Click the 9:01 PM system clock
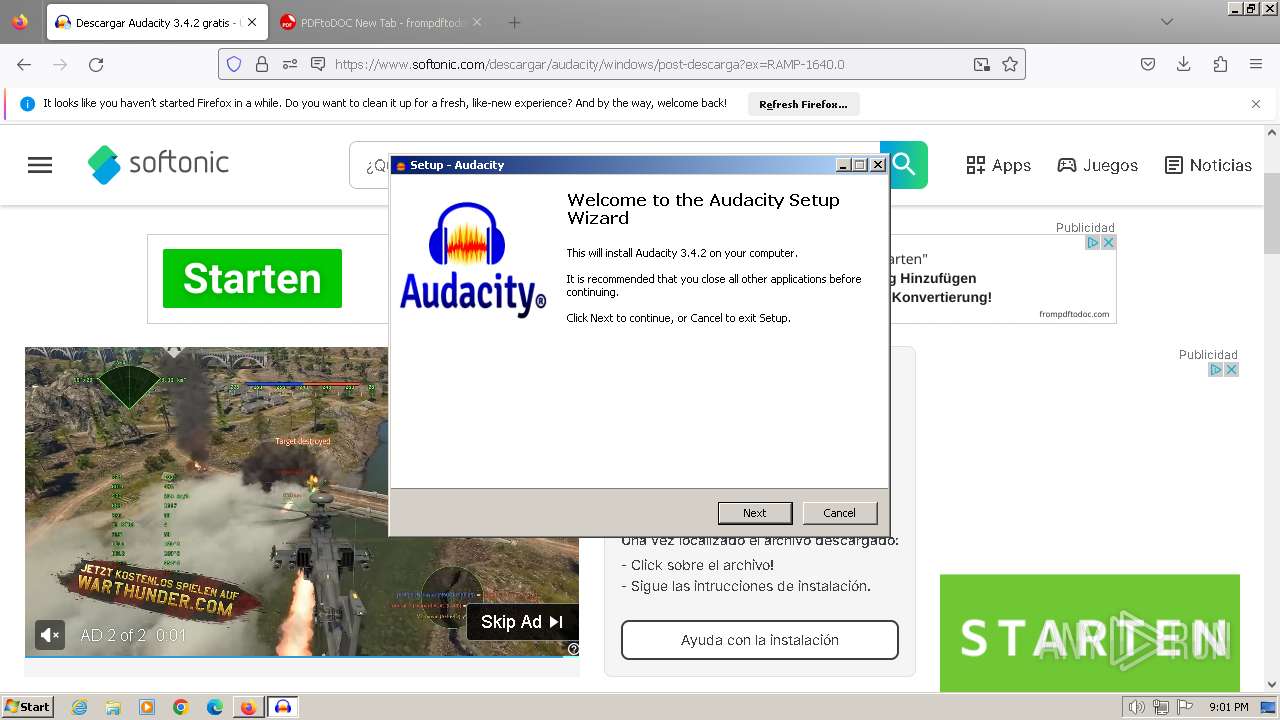 tap(1228, 707)
